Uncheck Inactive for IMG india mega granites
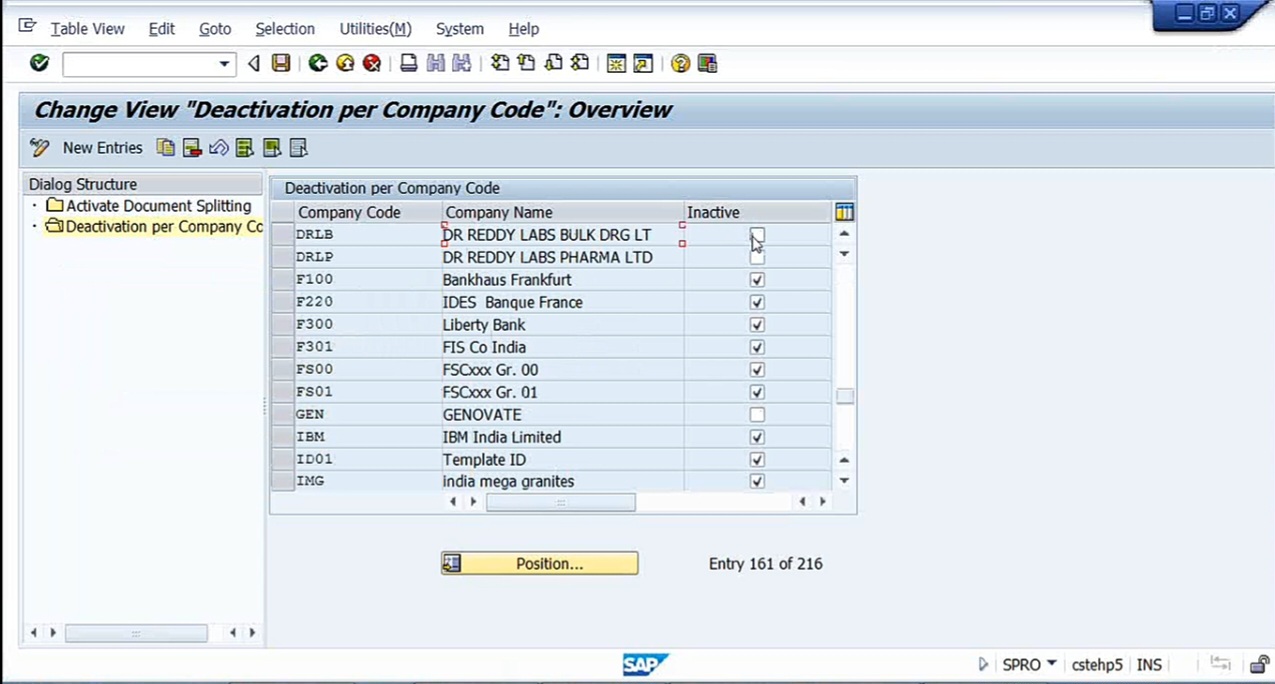 coord(757,481)
